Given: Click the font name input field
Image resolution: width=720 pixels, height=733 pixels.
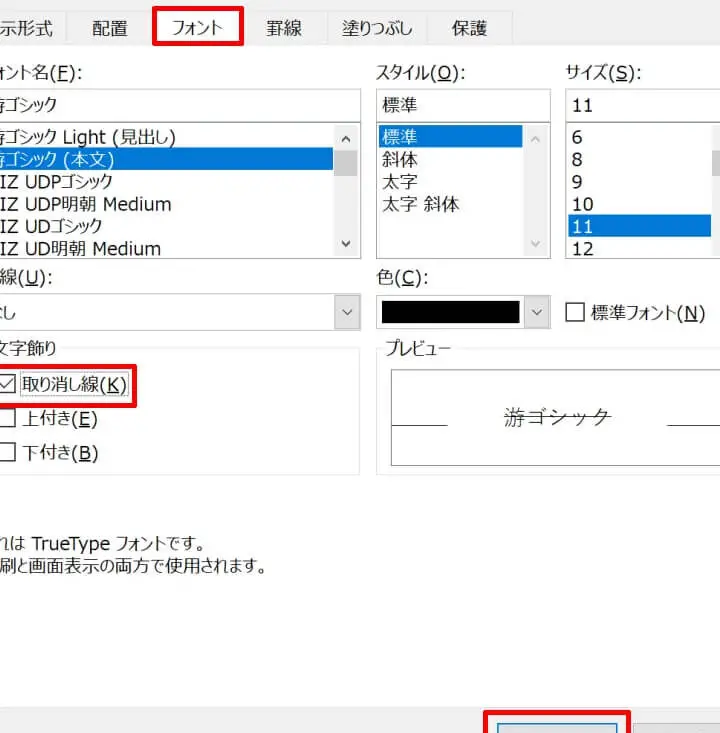Looking at the screenshot, I should coord(180,105).
